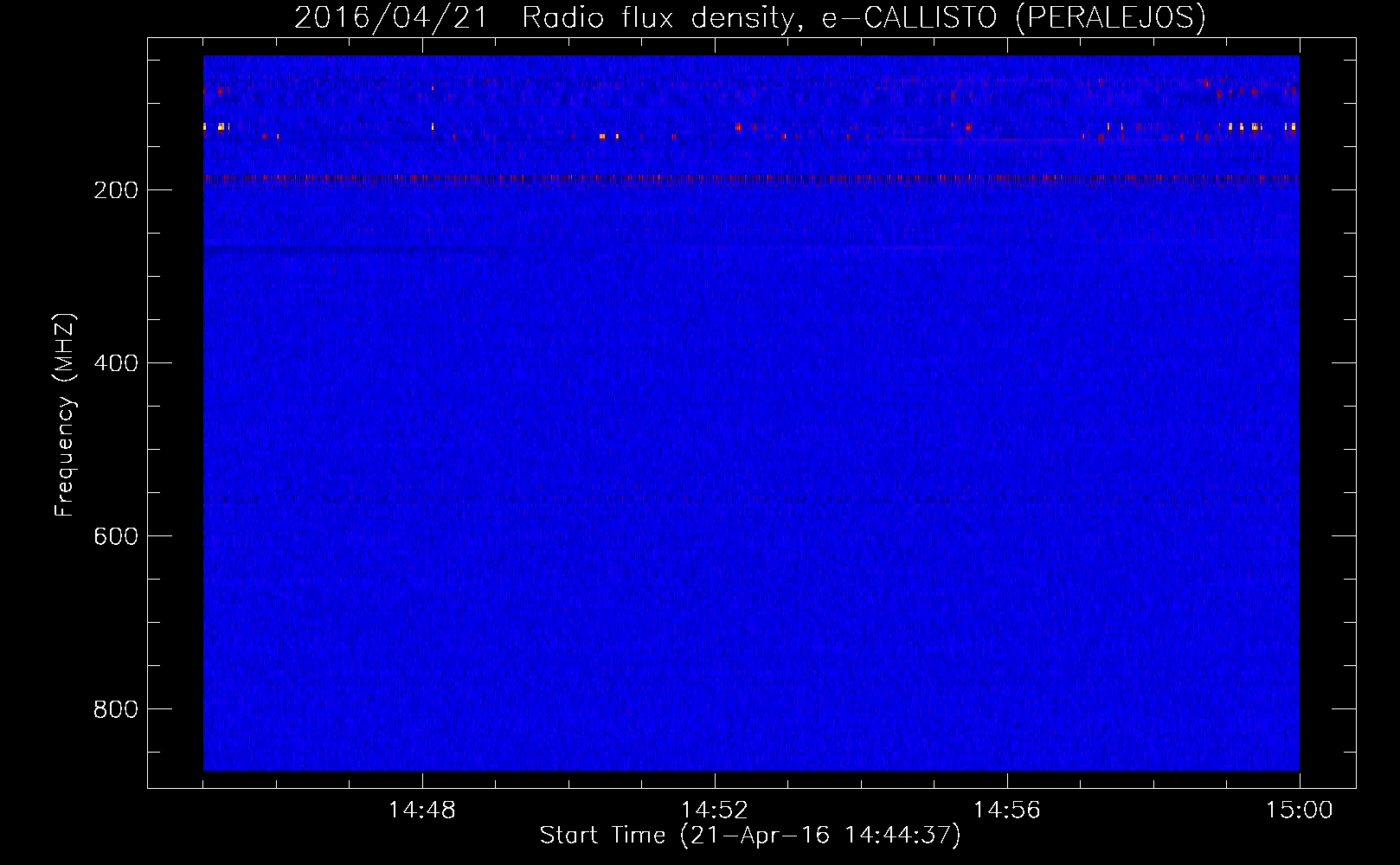Click the 800 frequency axis label
The image size is (1400, 865).
click(115, 709)
